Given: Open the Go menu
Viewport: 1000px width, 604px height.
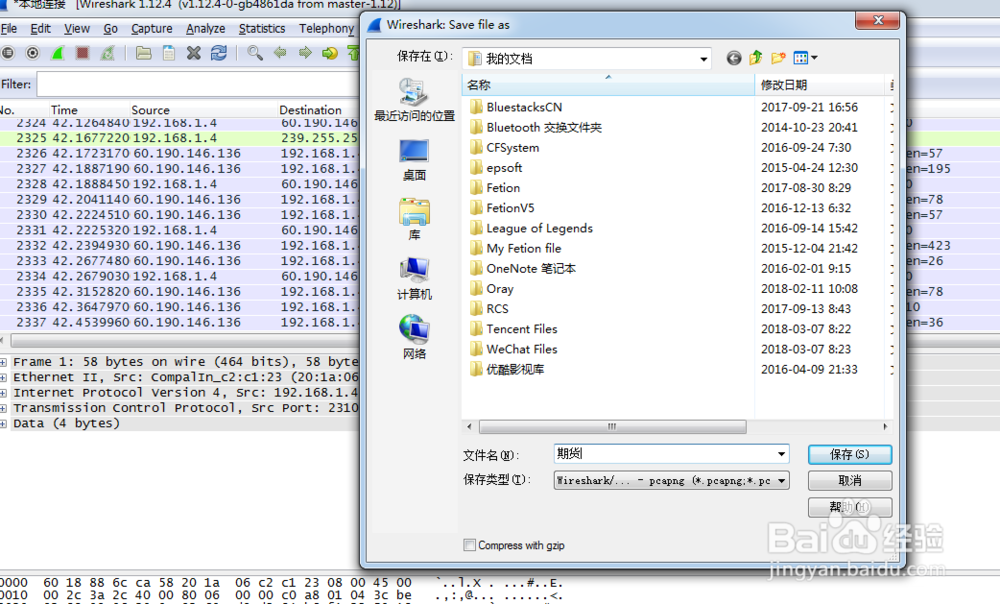Looking at the screenshot, I should 111,29.
